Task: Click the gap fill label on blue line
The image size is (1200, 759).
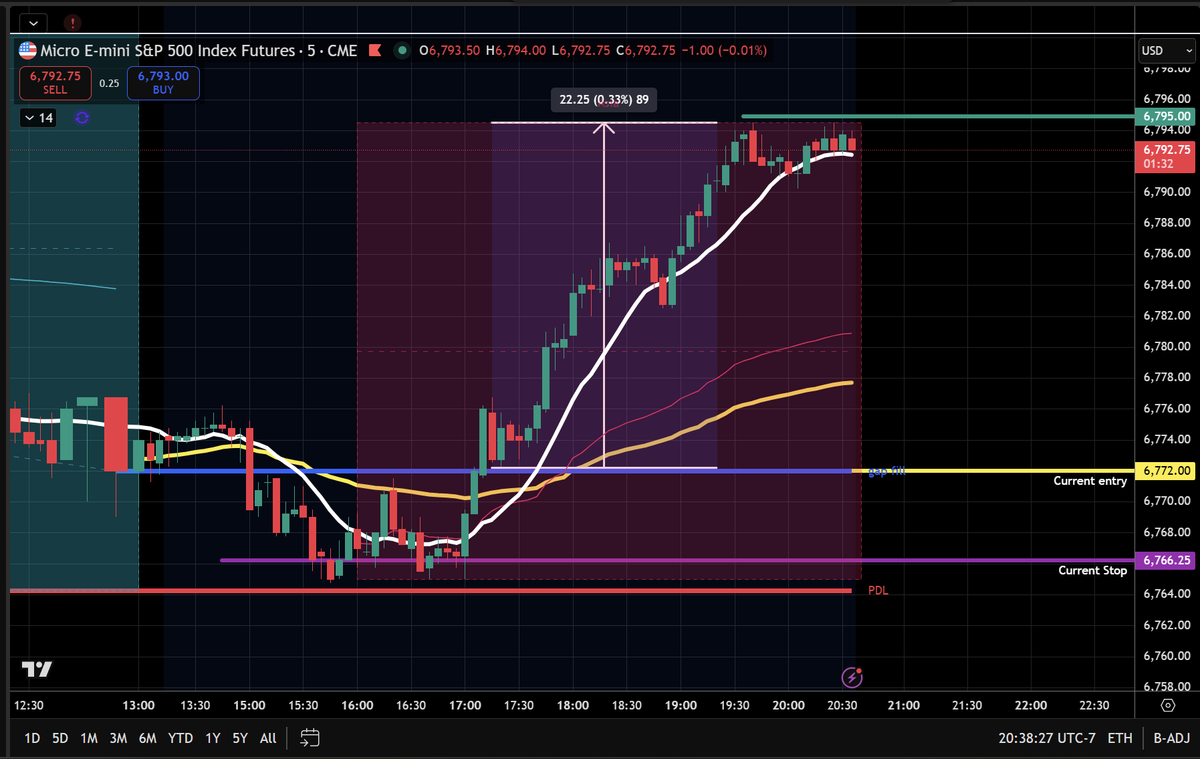Action: coord(886,470)
